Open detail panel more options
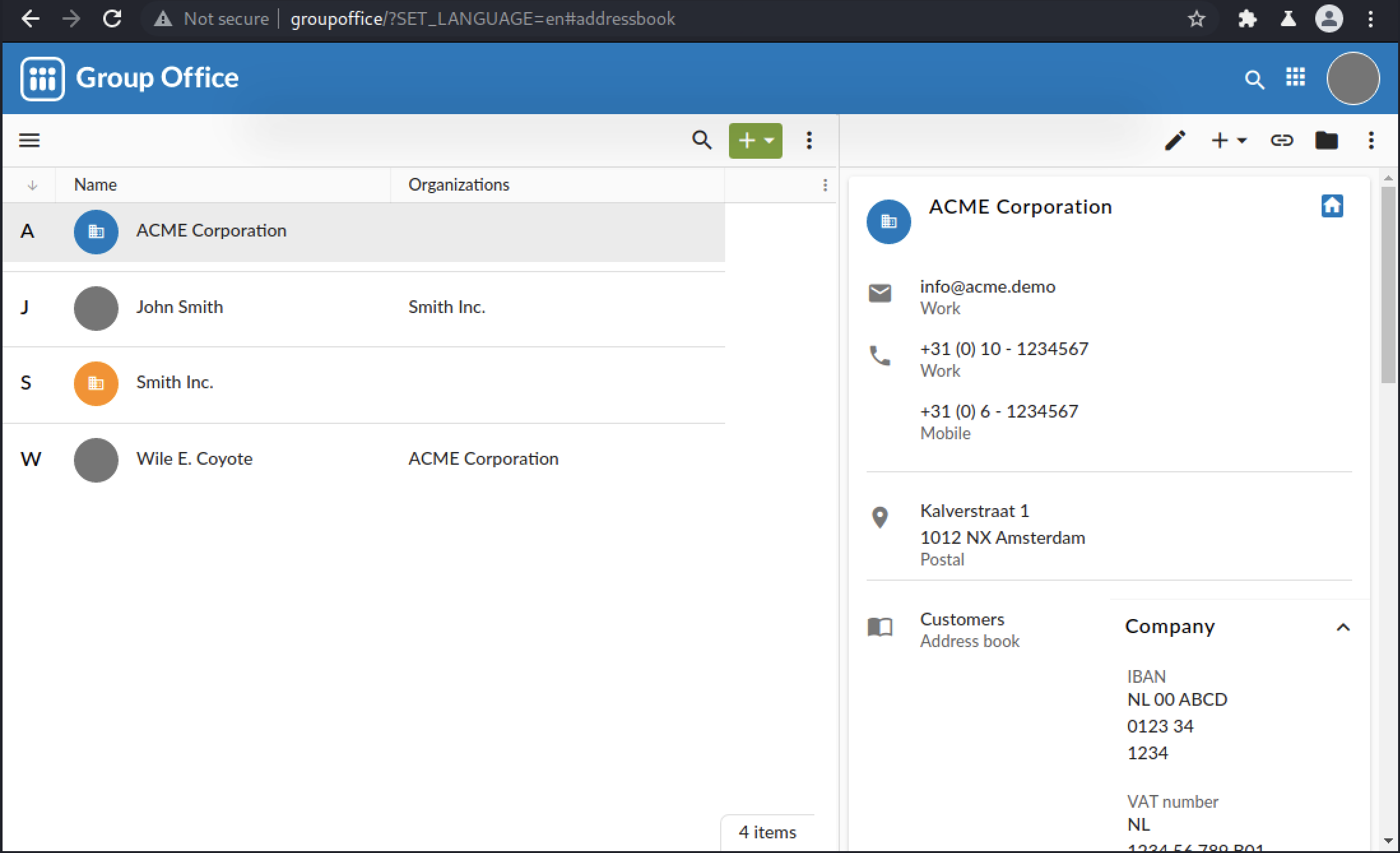This screenshot has height=853, width=1400. [x=1371, y=140]
